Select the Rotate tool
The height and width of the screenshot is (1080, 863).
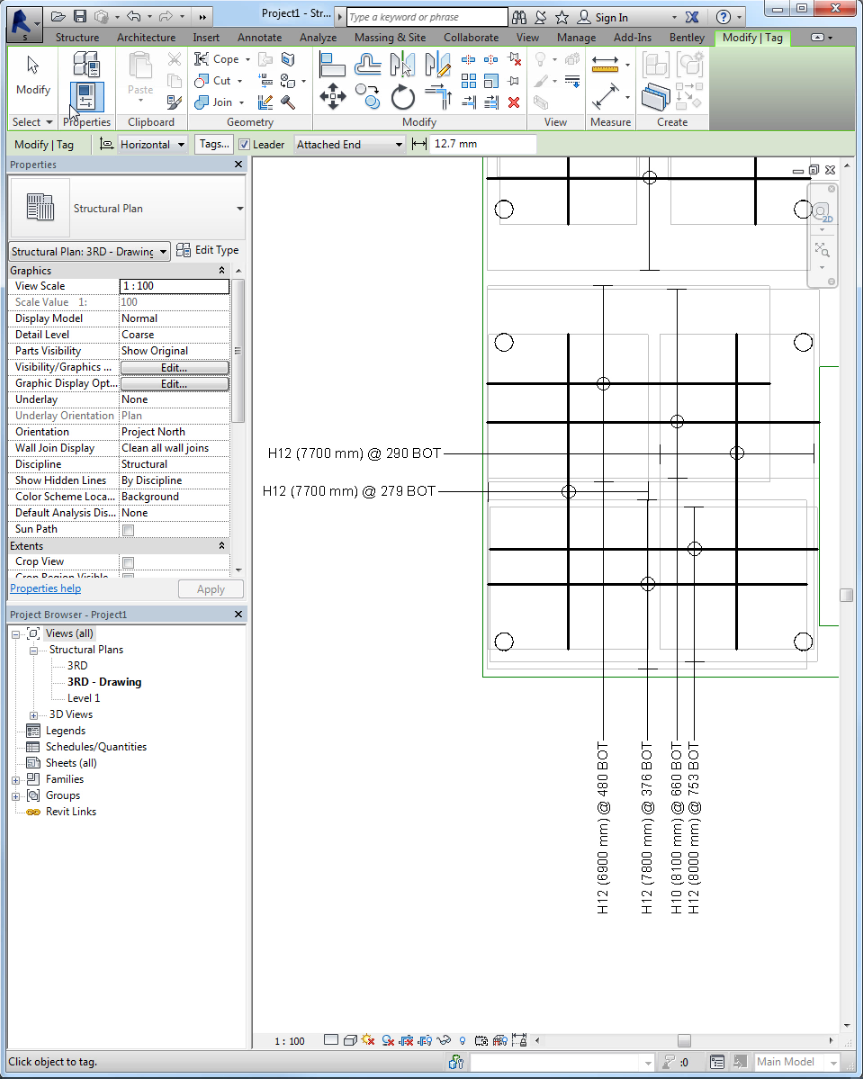[403, 97]
